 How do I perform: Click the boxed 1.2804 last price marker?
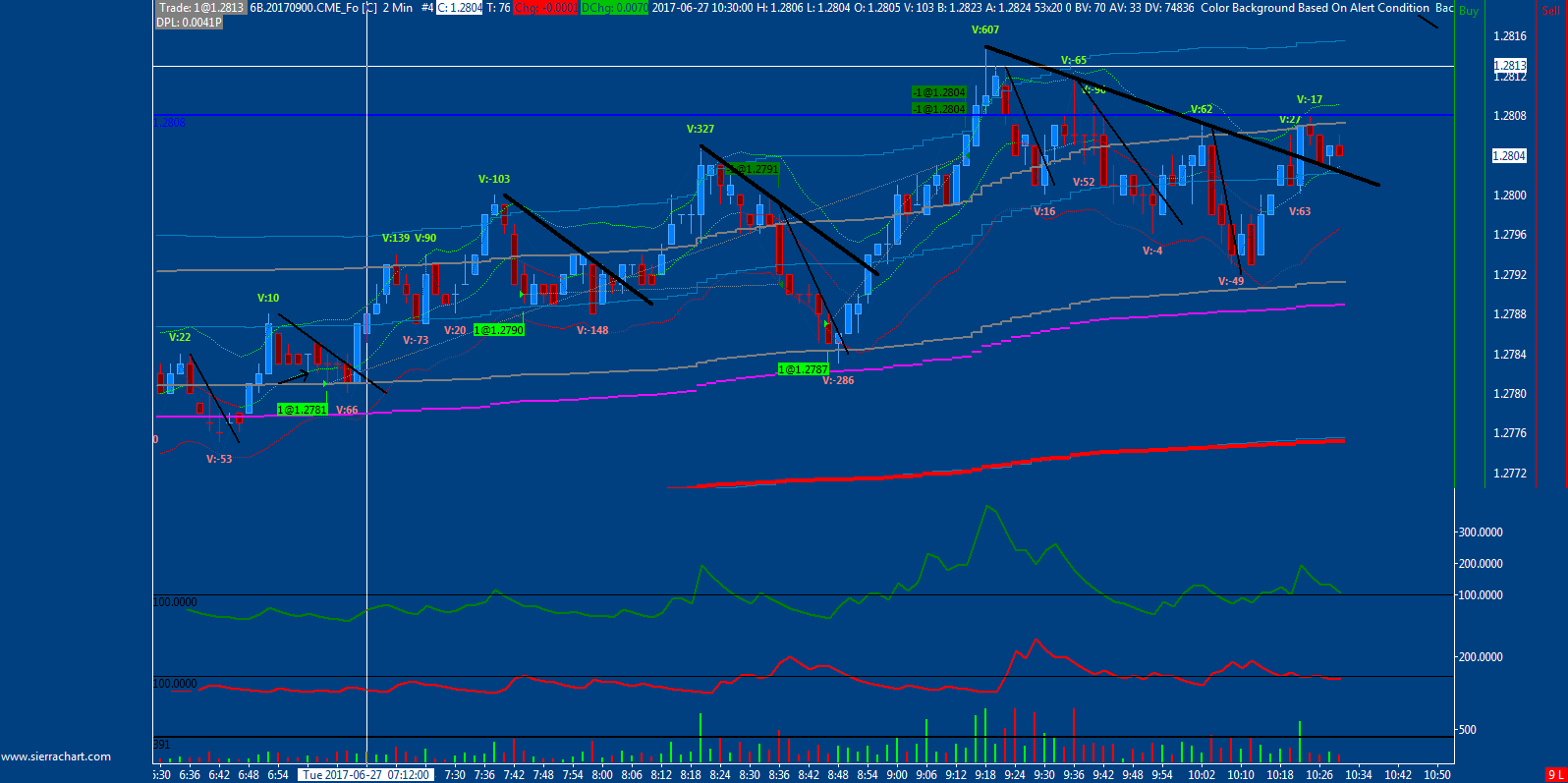click(x=1509, y=155)
